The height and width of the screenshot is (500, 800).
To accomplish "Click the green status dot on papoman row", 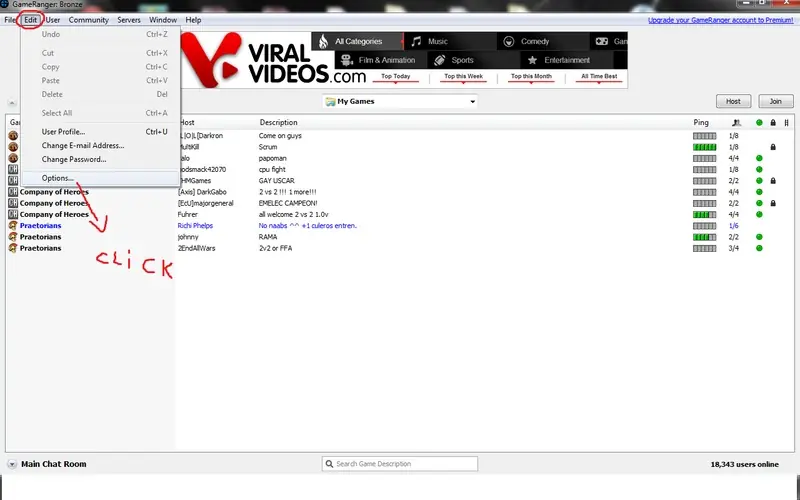I will pos(759,158).
